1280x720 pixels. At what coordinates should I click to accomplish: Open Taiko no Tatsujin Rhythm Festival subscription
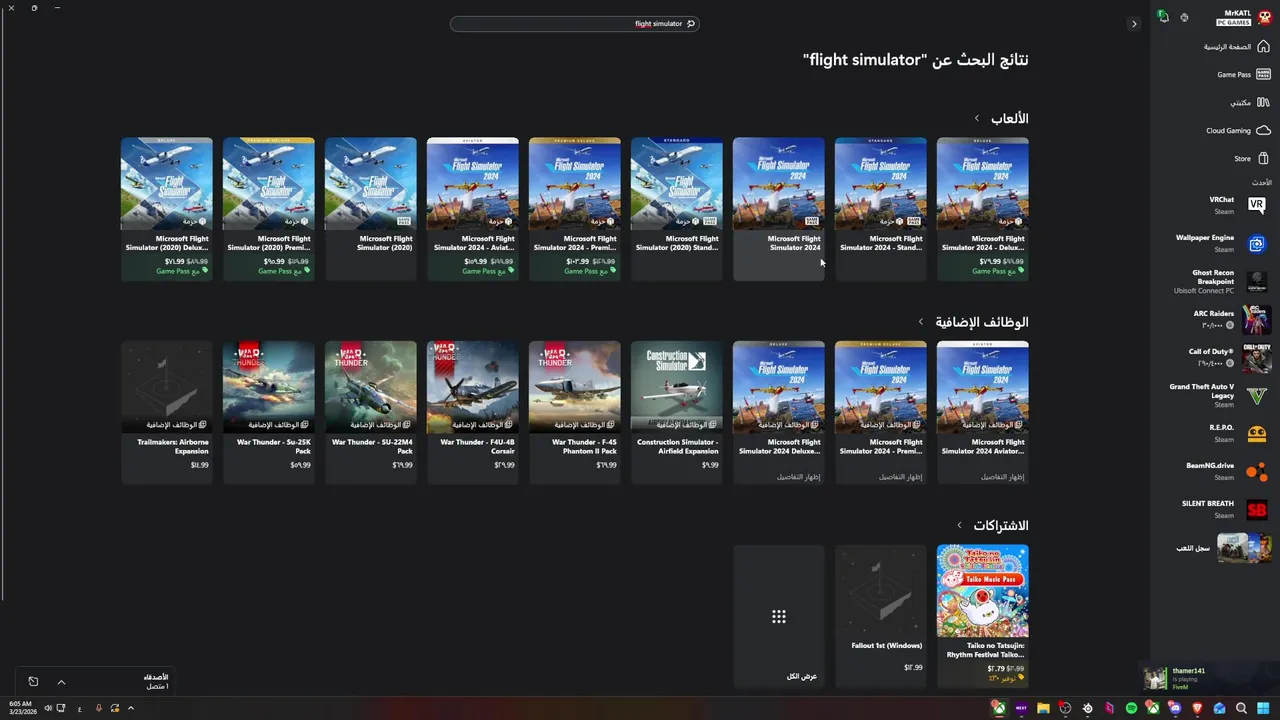(x=983, y=616)
